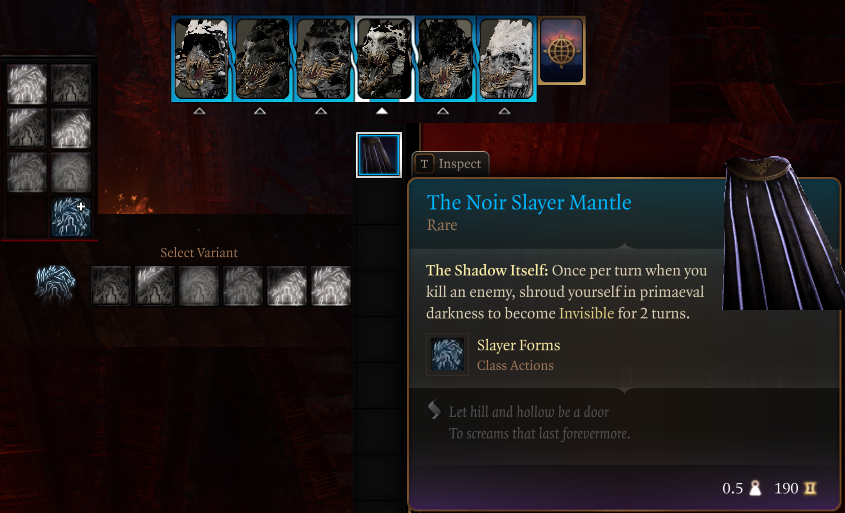Click top-left slayer form icon in side panel

pyautogui.click(x=26, y=84)
